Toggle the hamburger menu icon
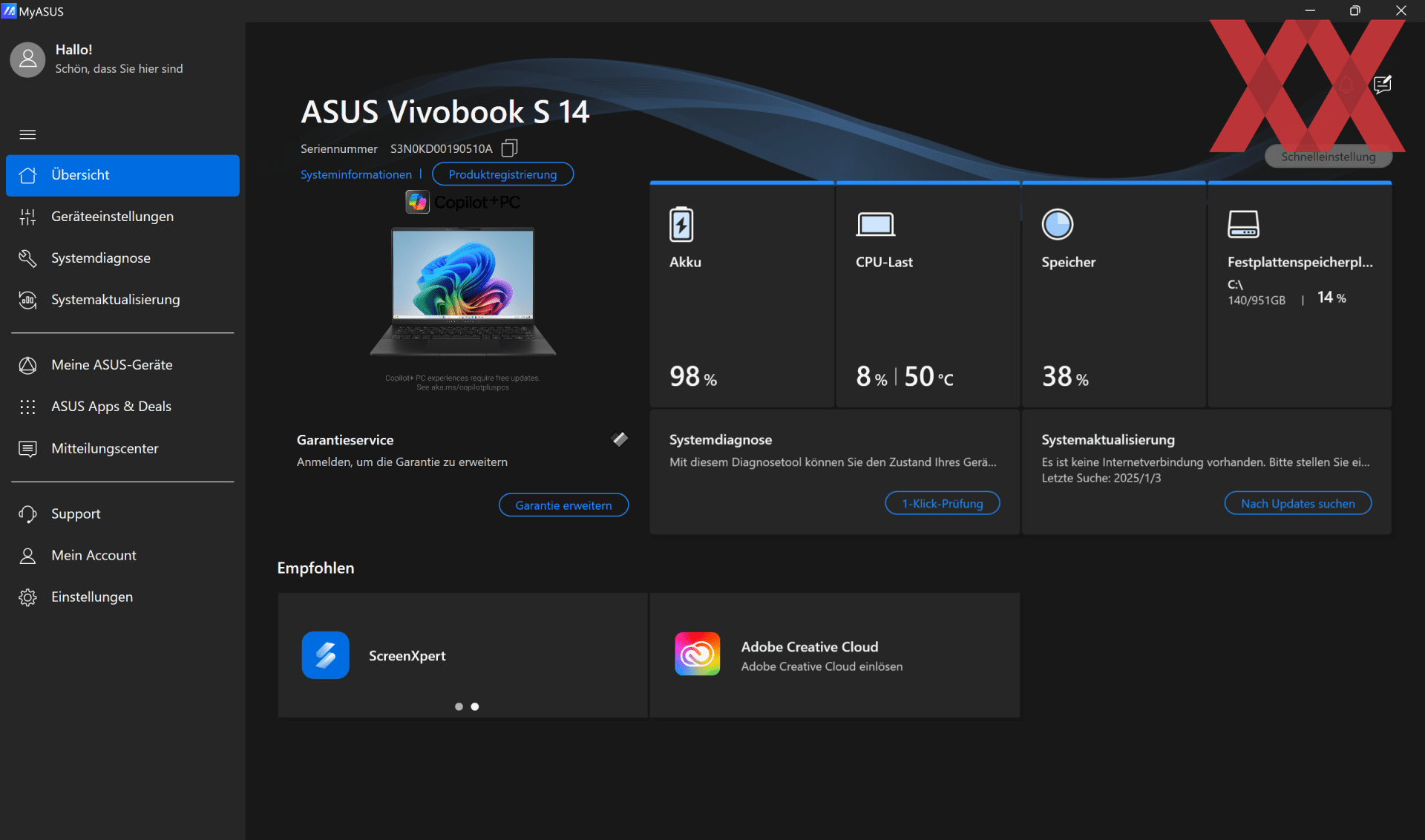The width and height of the screenshot is (1425, 840). (x=27, y=134)
